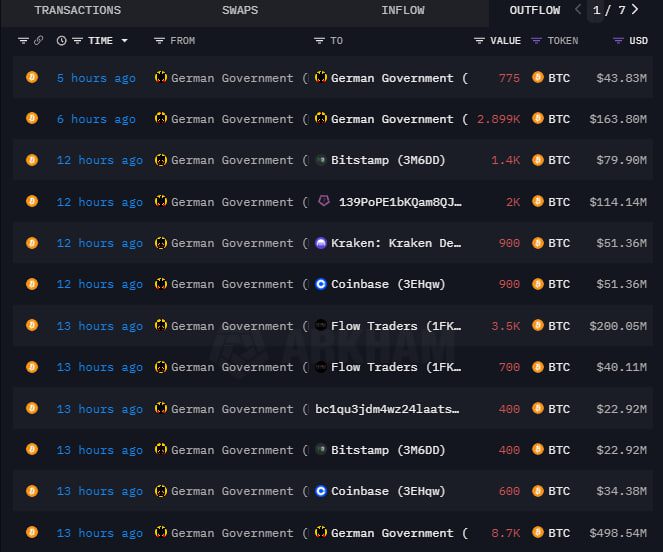Click BTC token label in the 1.4K row

[x=559, y=160]
